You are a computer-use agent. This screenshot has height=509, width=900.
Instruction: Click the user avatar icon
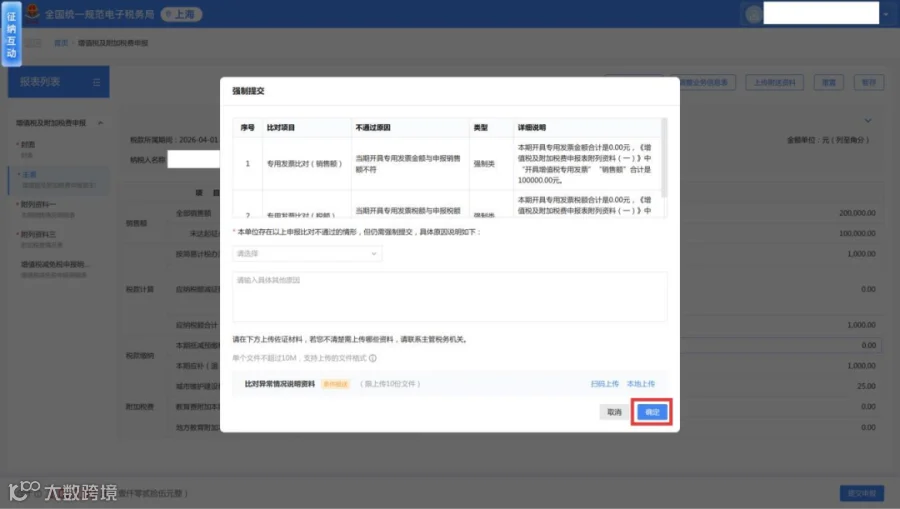[753, 14]
